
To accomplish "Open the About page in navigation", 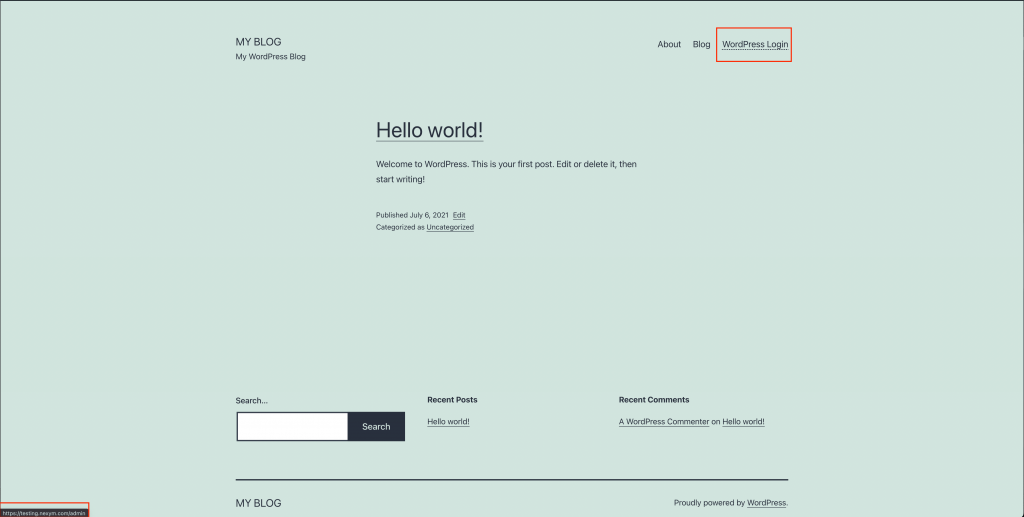I will [669, 44].
